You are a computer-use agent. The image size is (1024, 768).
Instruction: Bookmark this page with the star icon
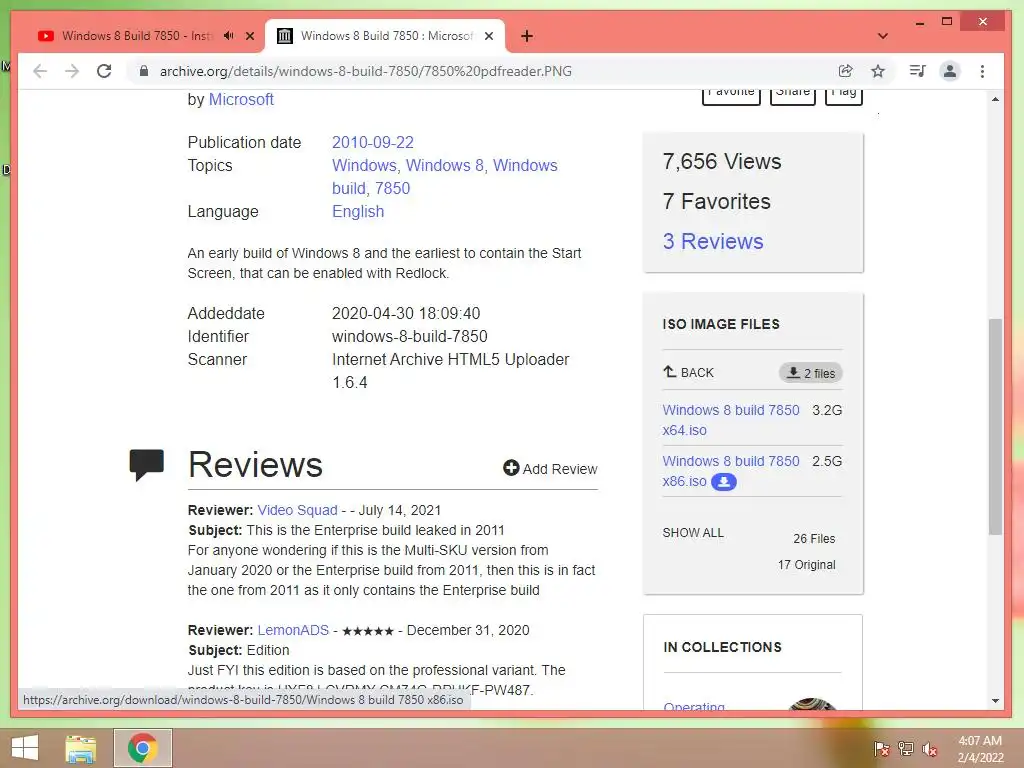(x=878, y=71)
